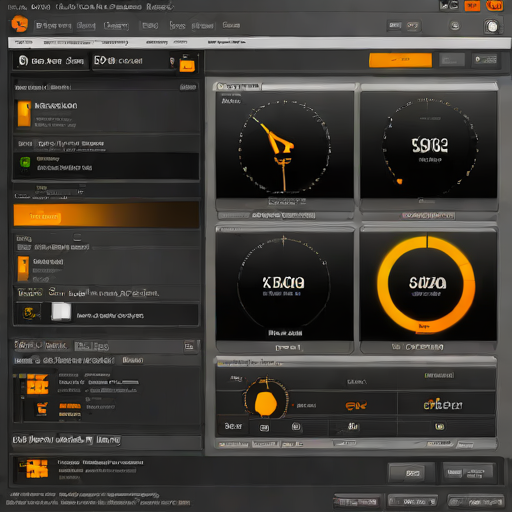
Task: Toggle the rightmost small indicator in the bottom mixer row
Action: tap(439, 426)
